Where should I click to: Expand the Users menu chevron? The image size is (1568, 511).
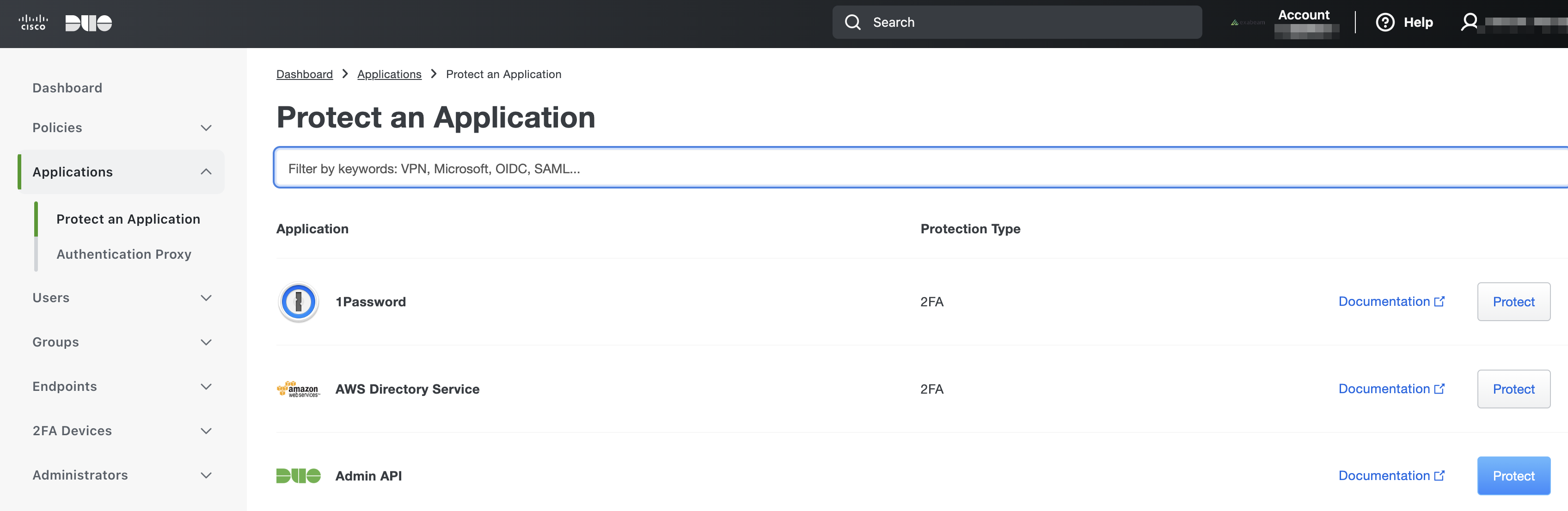click(x=206, y=298)
